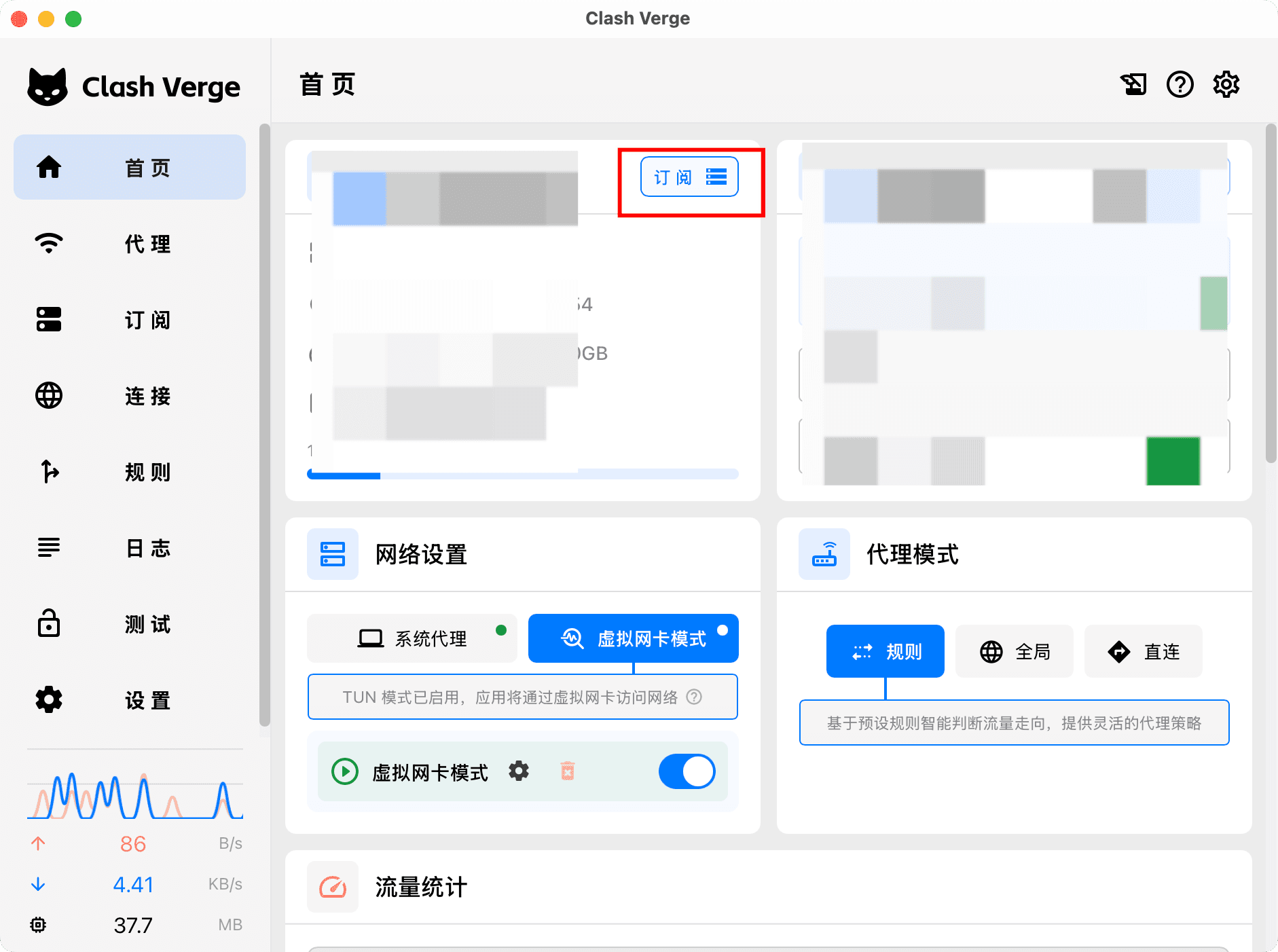The width and height of the screenshot is (1278, 952).
Task: Toggle the 虚拟网卡模式 switch off
Action: click(687, 771)
